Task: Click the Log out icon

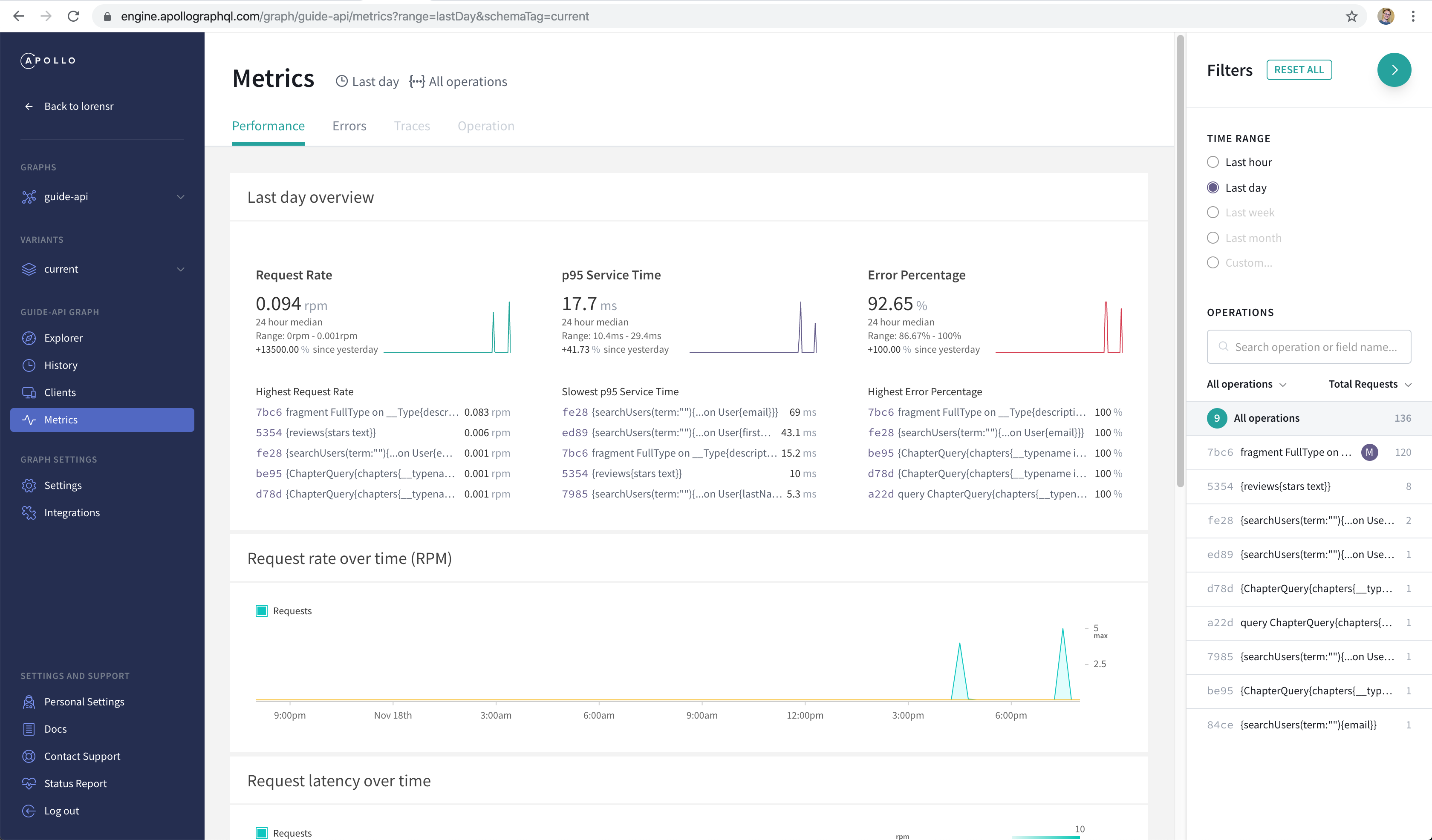Action: [29, 811]
